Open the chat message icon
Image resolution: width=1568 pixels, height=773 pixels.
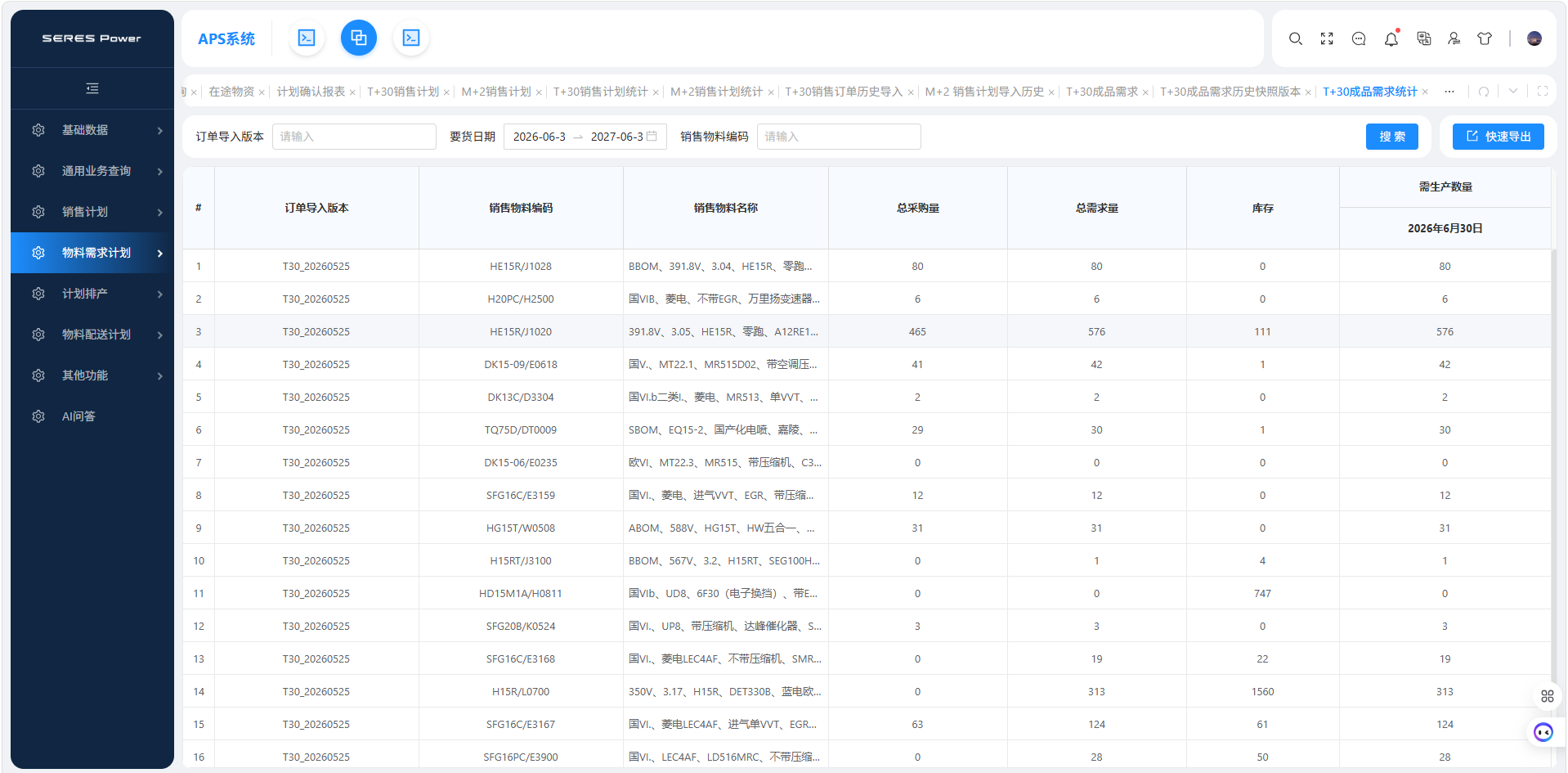point(1359,38)
